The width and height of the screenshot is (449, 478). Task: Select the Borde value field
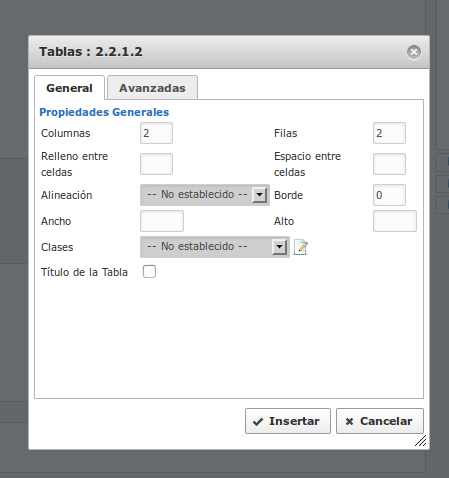(389, 195)
